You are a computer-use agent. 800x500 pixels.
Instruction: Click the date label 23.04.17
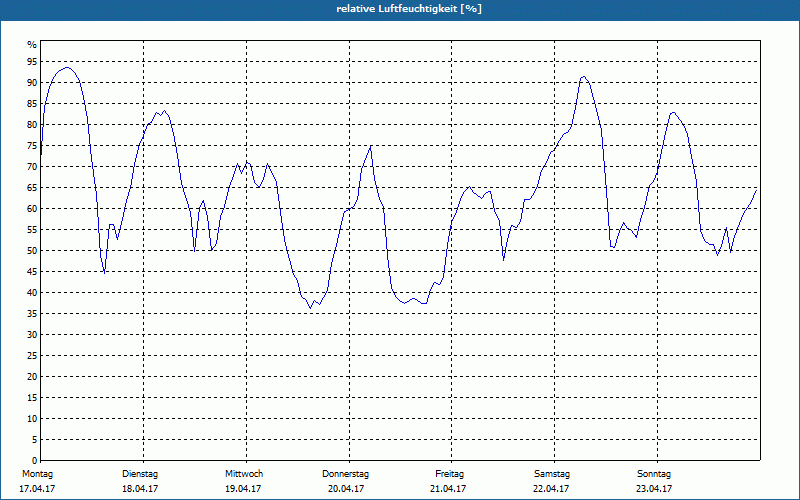point(654,489)
